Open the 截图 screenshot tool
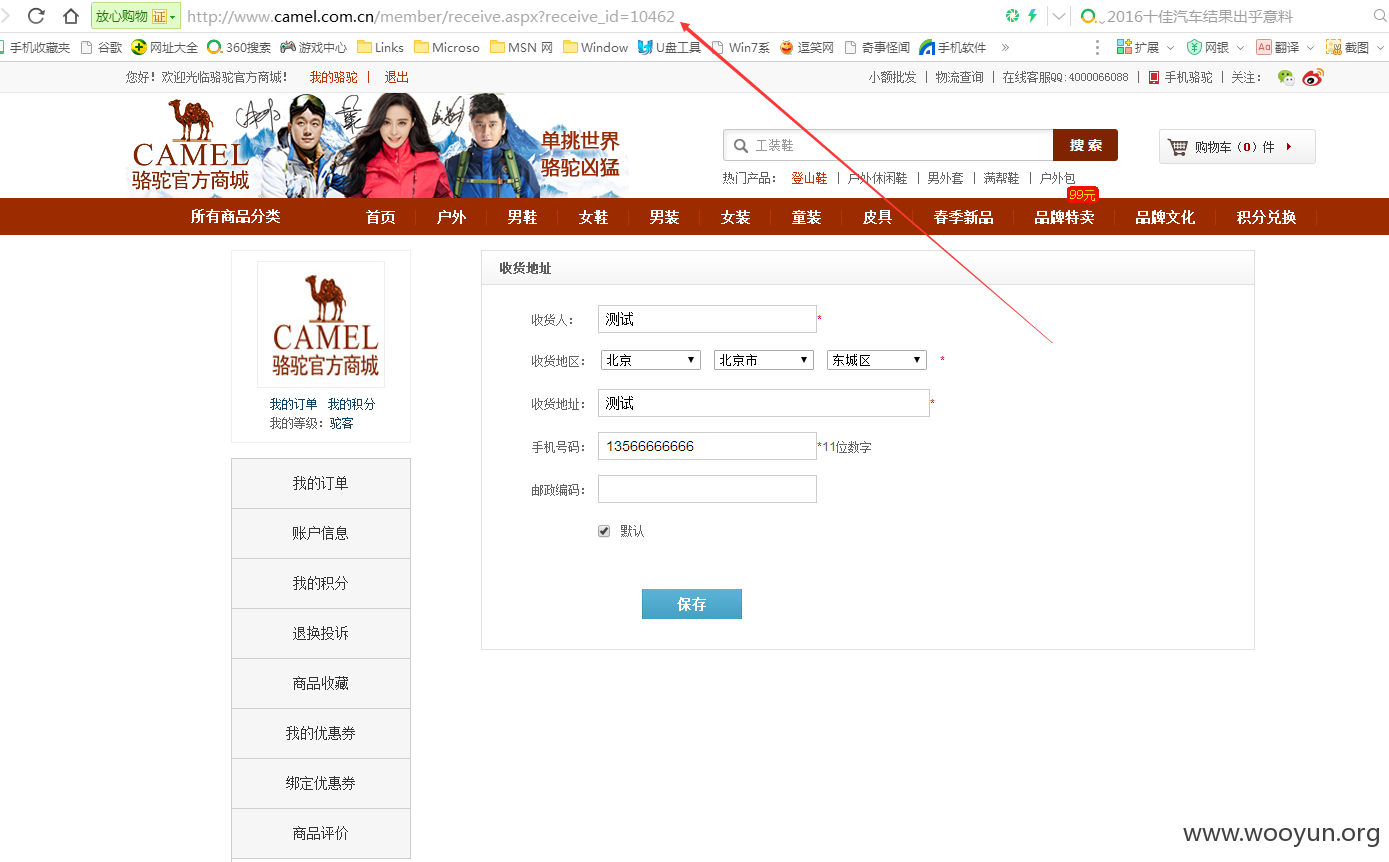The width and height of the screenshot is (1389, 862). tap(1348, 47)
